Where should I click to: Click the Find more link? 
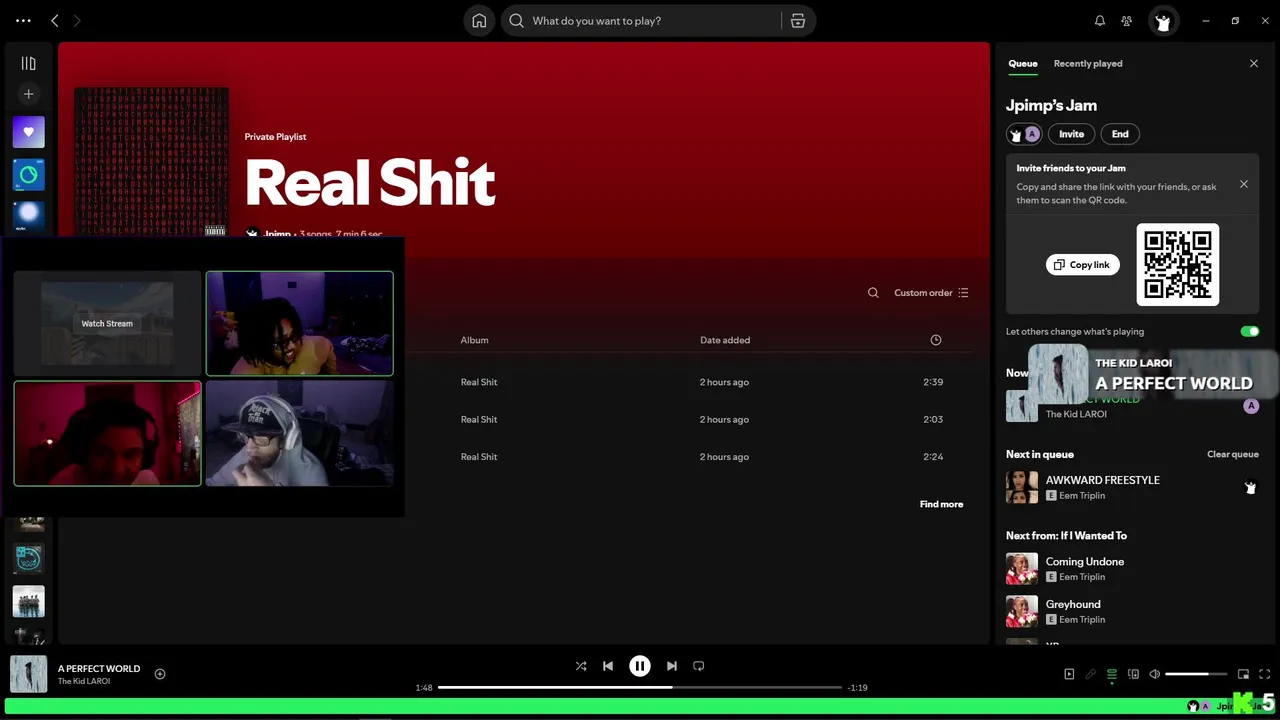[941, 504]
